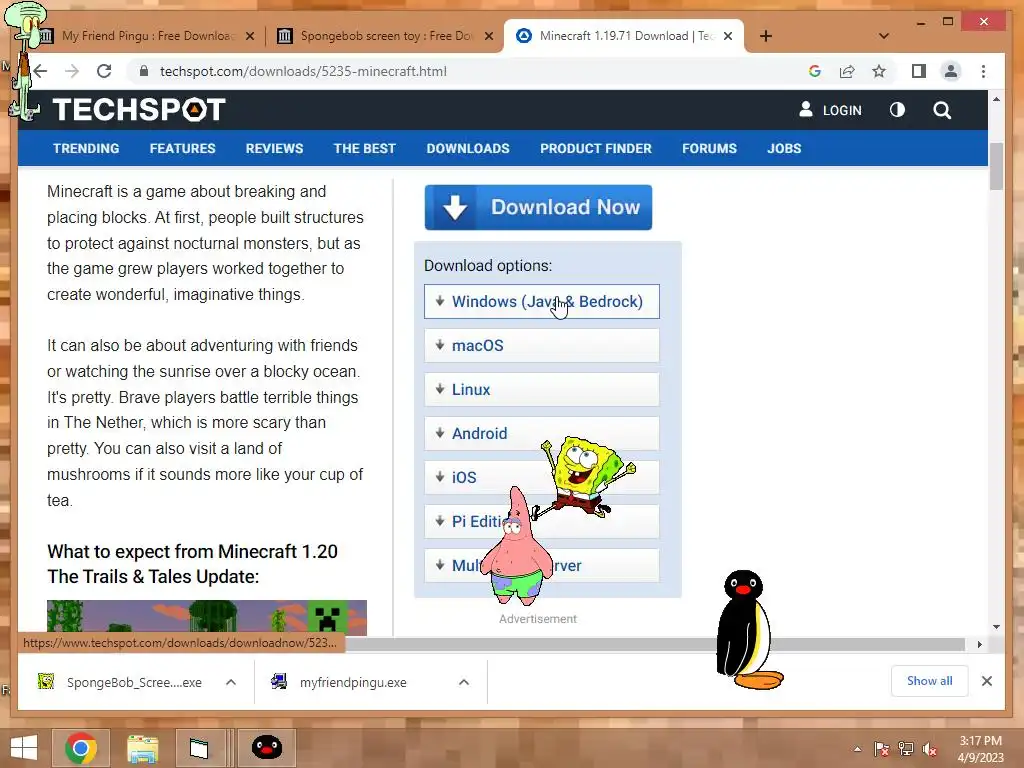Click the Google icon in address bar
The height and width of the screenshot is (768, 1024).
click(814, 71)
